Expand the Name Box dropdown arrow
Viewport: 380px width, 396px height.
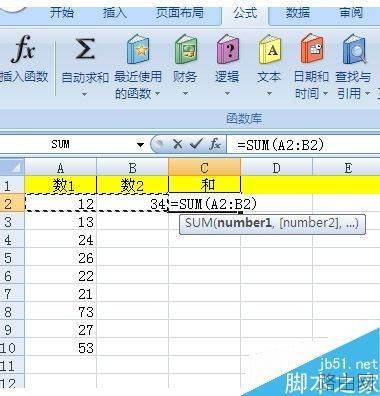click(141, 145)
